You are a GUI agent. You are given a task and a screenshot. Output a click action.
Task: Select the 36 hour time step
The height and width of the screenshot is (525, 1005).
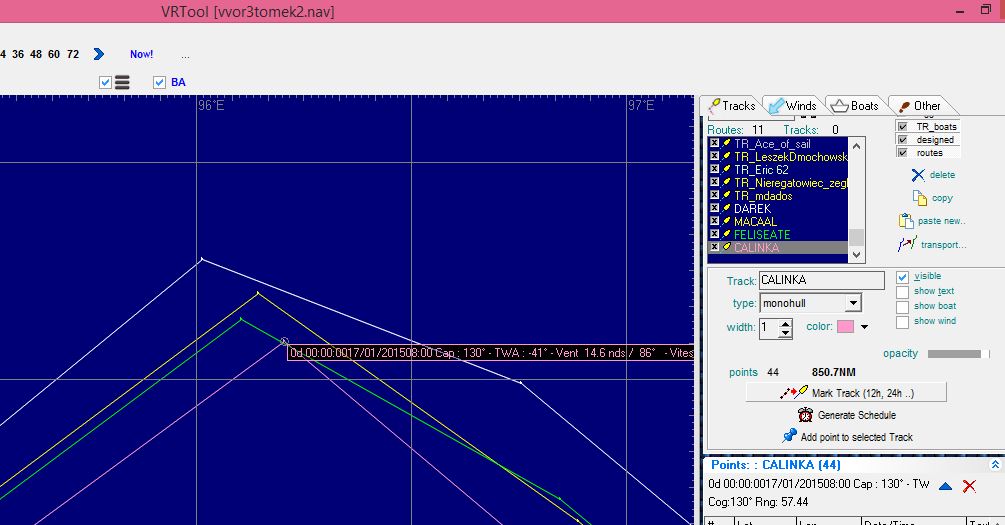[18, 54]
